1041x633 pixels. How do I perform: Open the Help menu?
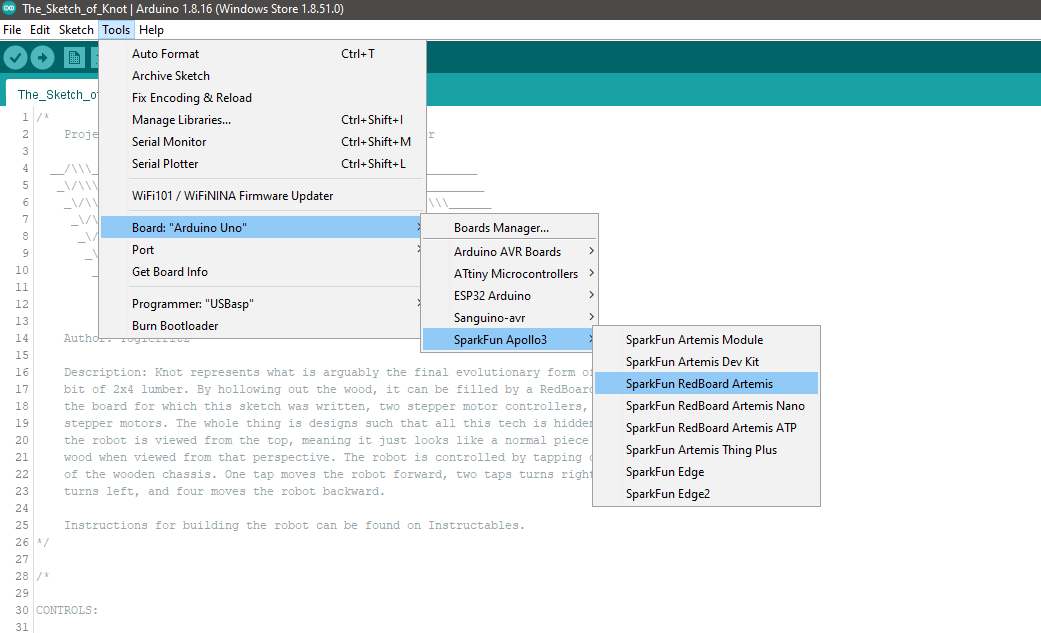[151, 30]
